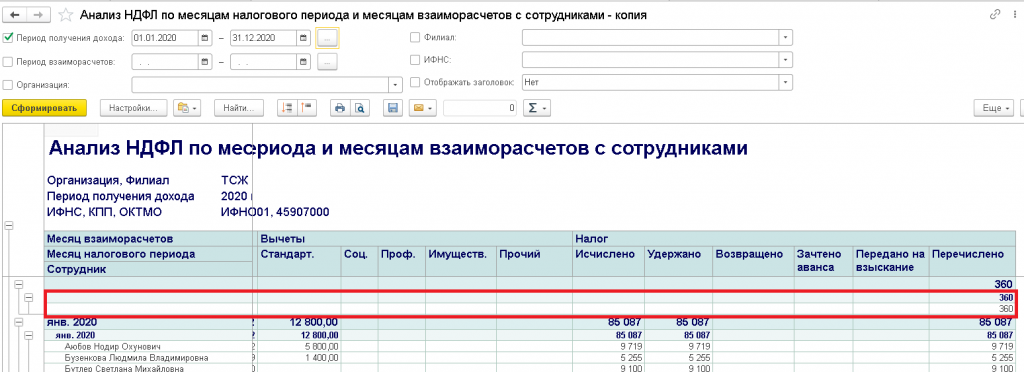Choose standard period for income period (ellipsis)
The image size is (1024, 372).
[x=327, y=39]
